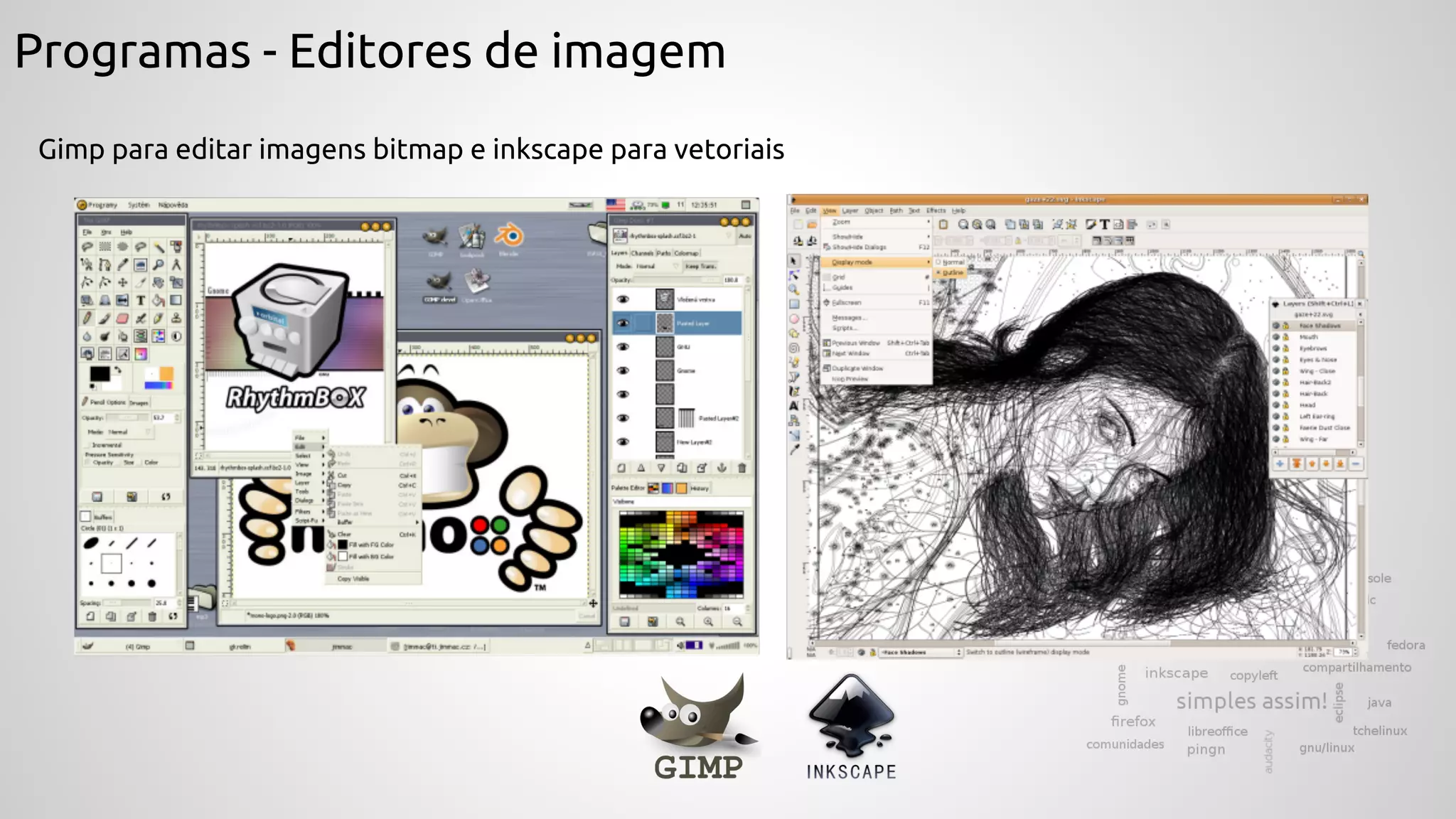Open Inkscape Layer menu

(x=850, y=210)
